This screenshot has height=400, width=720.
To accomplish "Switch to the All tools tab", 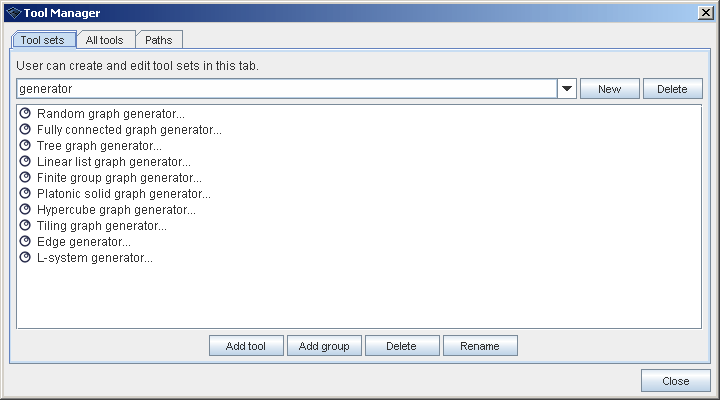I will 105,40.
